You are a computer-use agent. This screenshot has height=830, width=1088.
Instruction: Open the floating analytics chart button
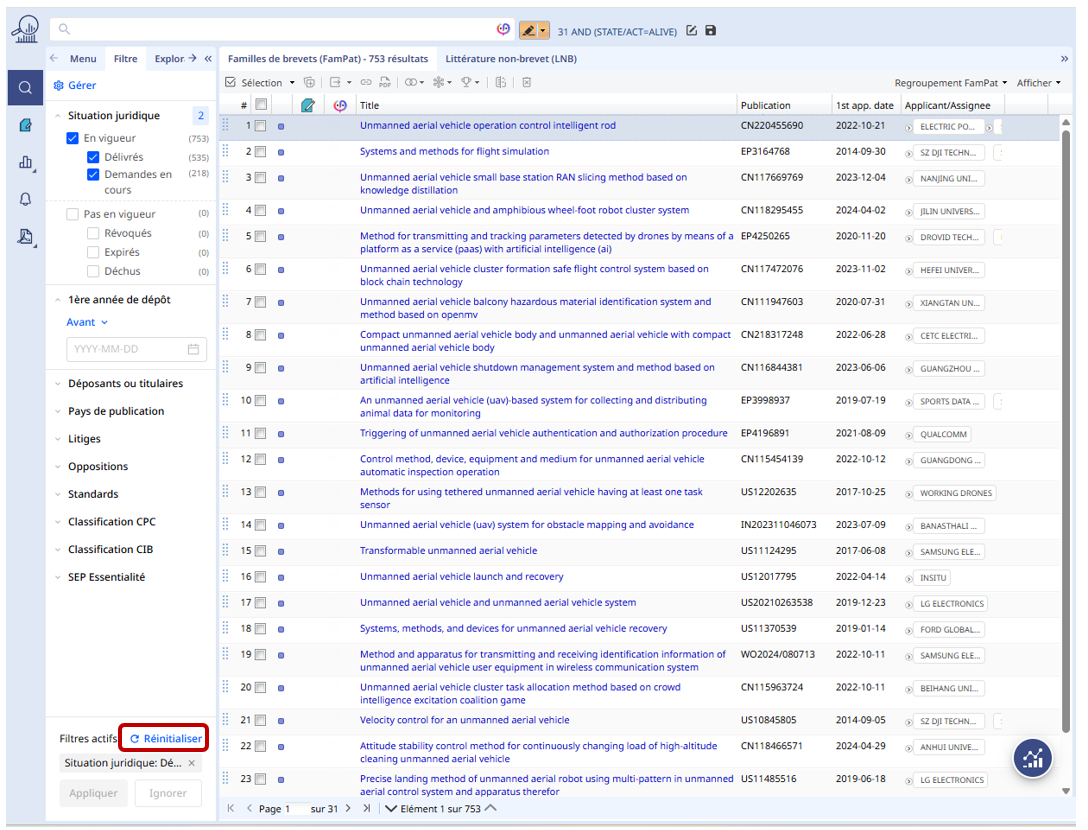(x=1033, y=759)
